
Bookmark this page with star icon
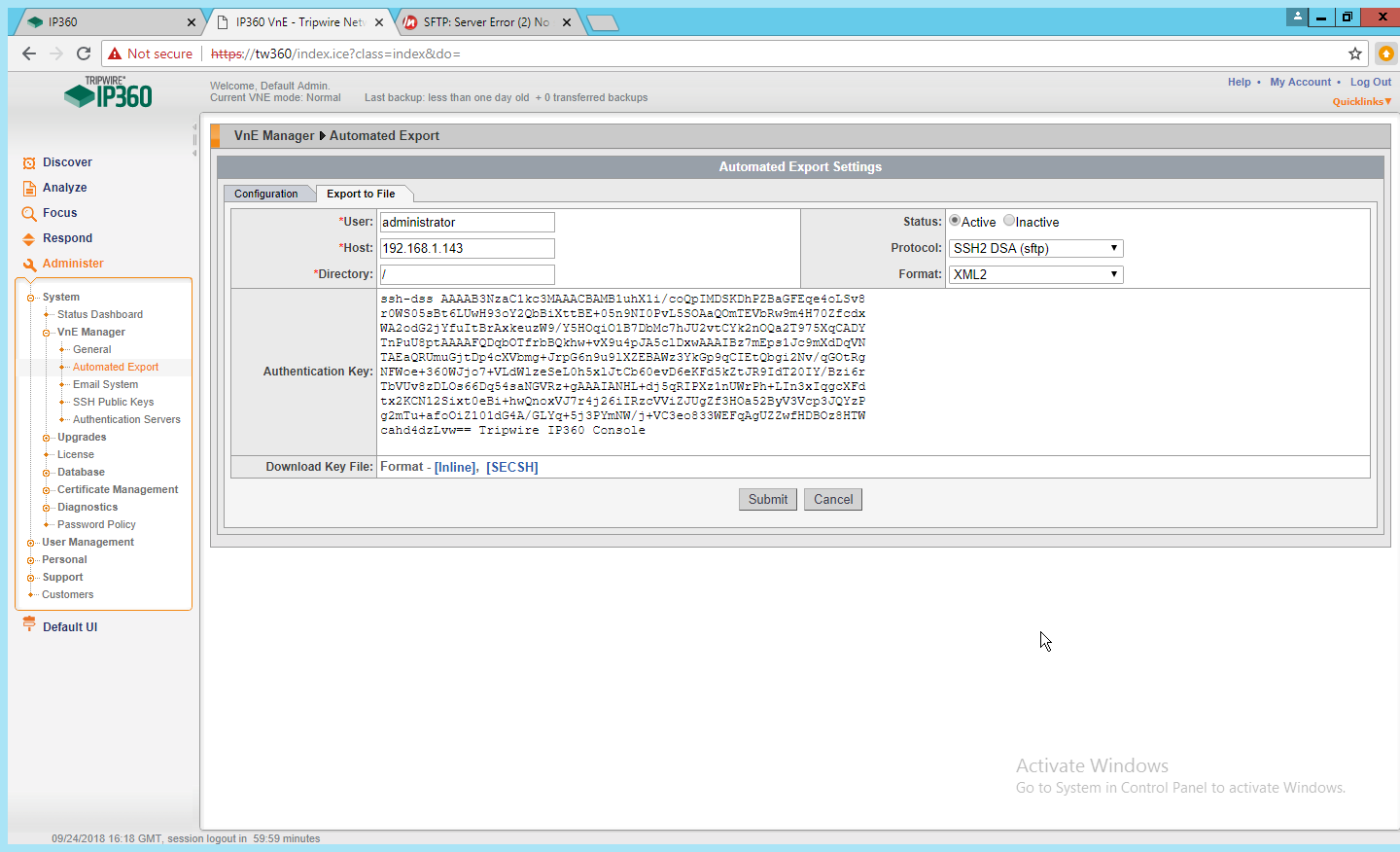coord(1355,53)
